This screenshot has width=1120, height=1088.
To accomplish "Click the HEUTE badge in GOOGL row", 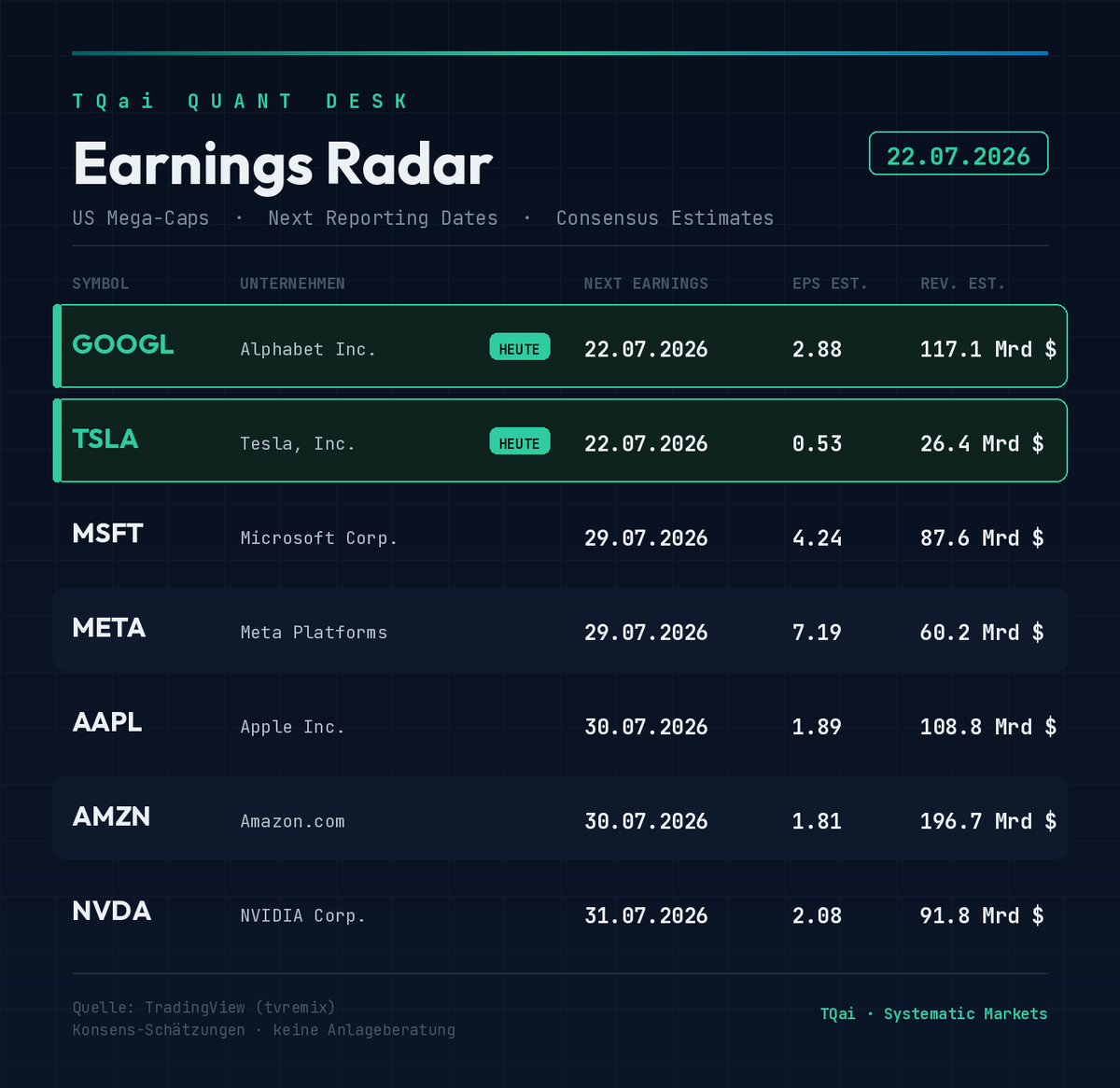I will (520, 348).
